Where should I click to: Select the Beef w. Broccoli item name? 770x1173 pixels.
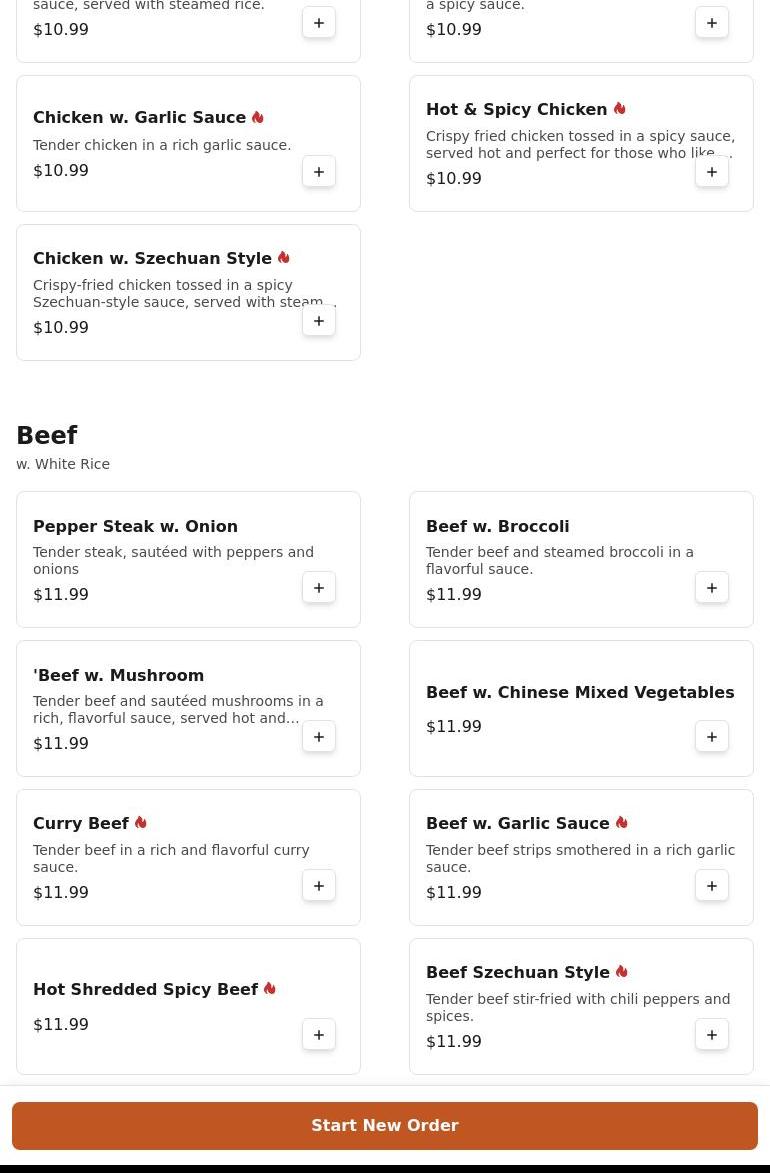click(x=497, y=526)
